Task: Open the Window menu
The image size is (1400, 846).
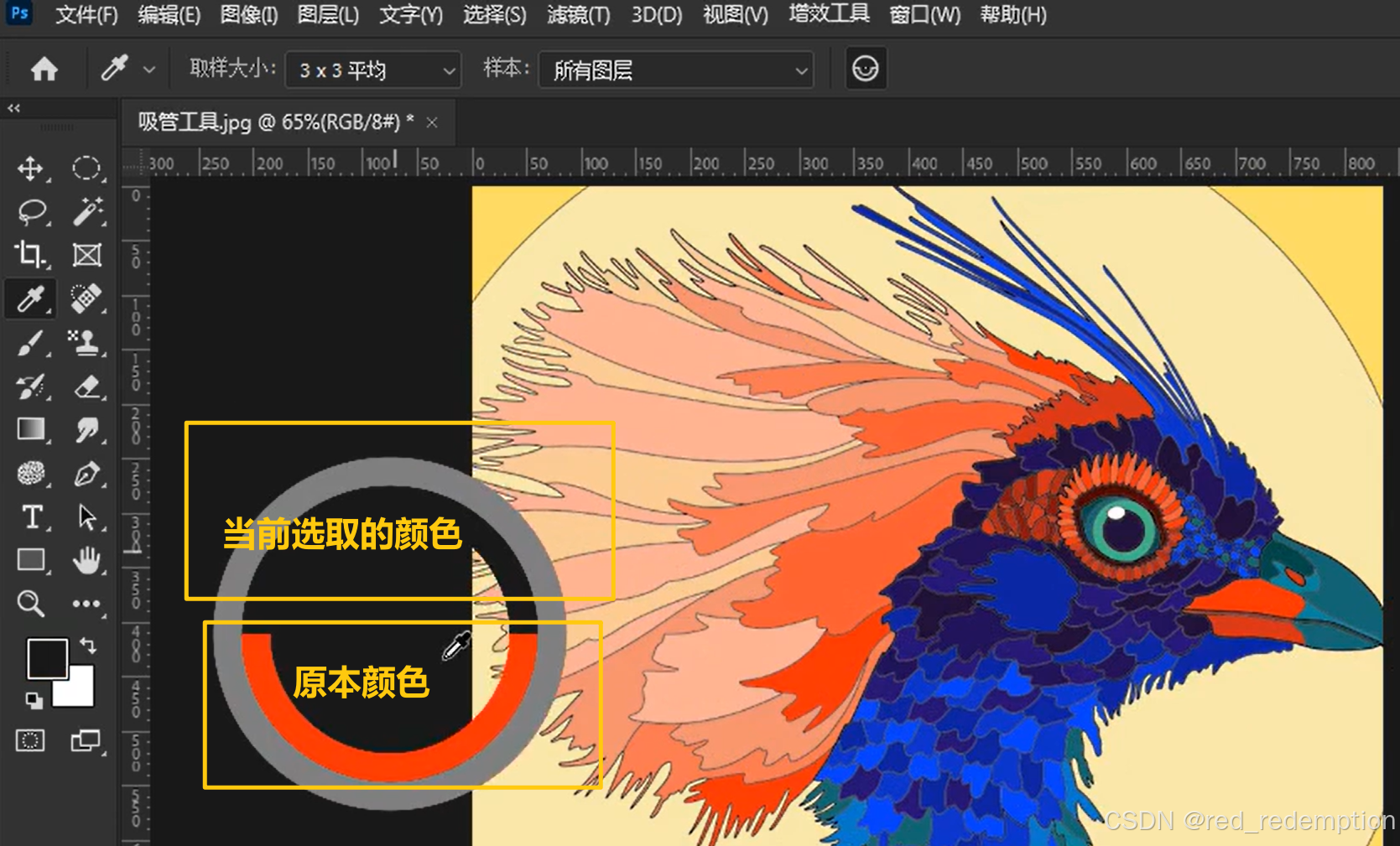Action: (924, 15)
